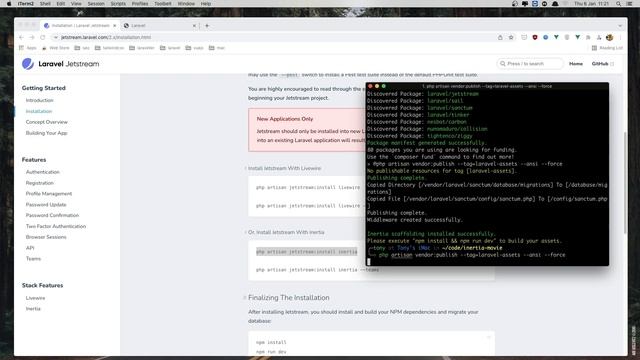640x360 pixels.
Task: Click the Home link in header
Action: point(576,64)
